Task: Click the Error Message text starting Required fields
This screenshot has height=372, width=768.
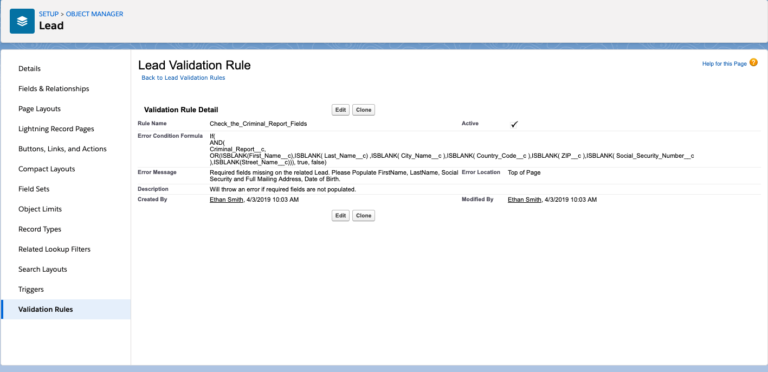Action: [x=333, y=176]
